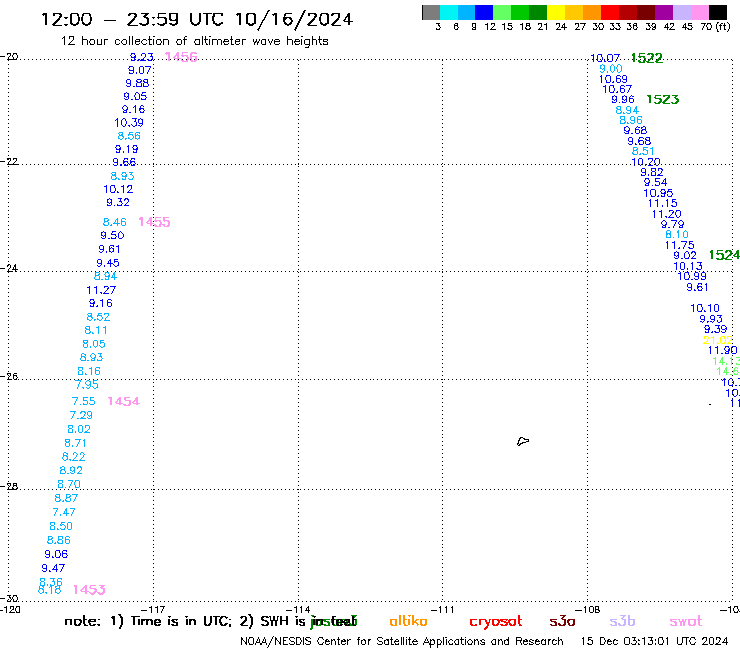This screenshot has height=650, width=740.
Task: Click the -117 longitude axis label
Action: 153,609
